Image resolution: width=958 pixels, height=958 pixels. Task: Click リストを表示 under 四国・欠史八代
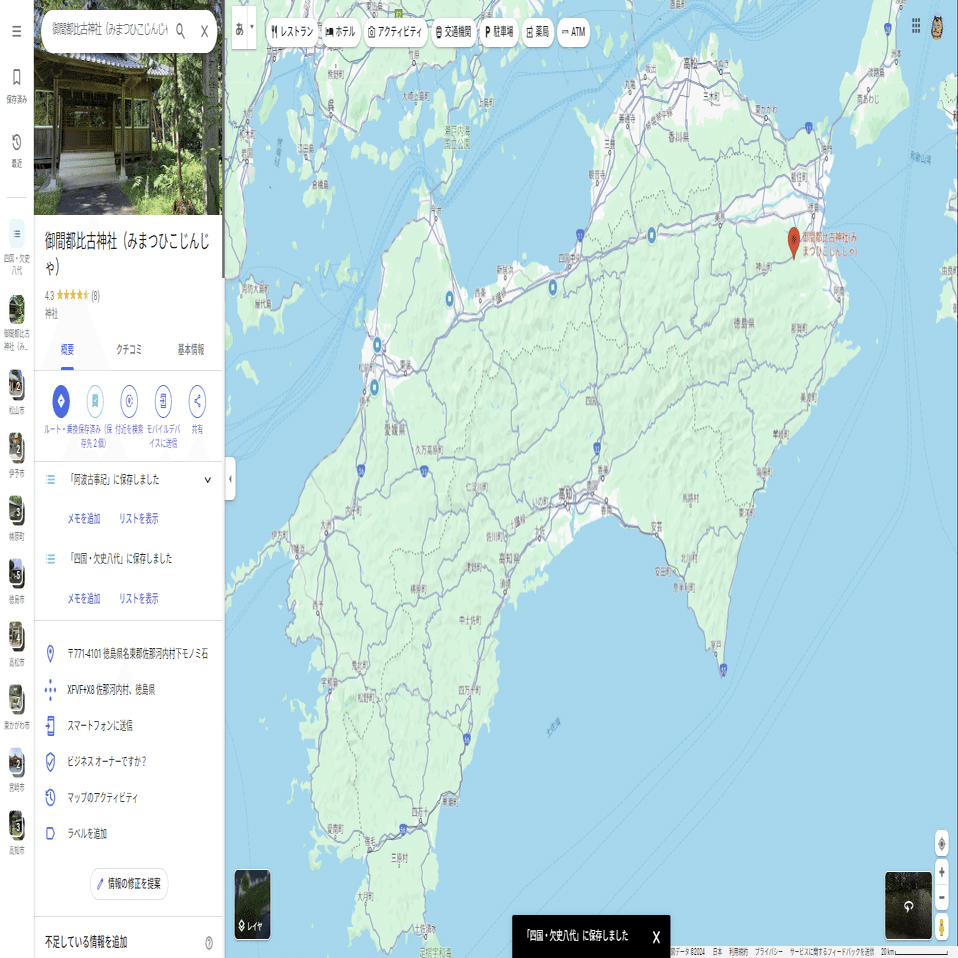pyautogui.click(x=139, y=599)
